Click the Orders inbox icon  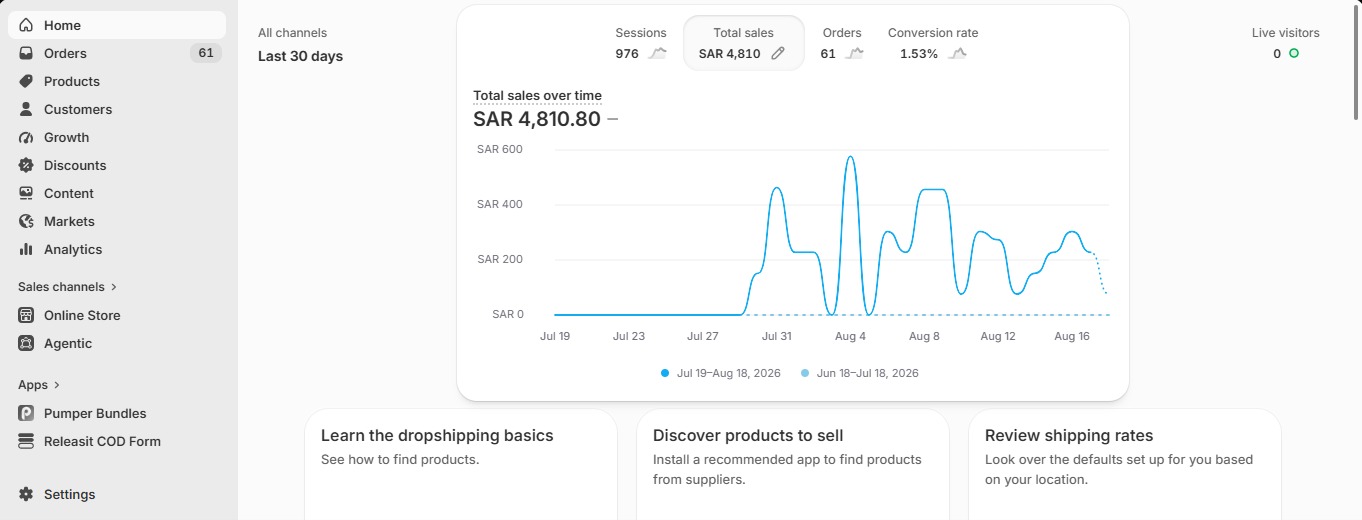click(26, 53)
